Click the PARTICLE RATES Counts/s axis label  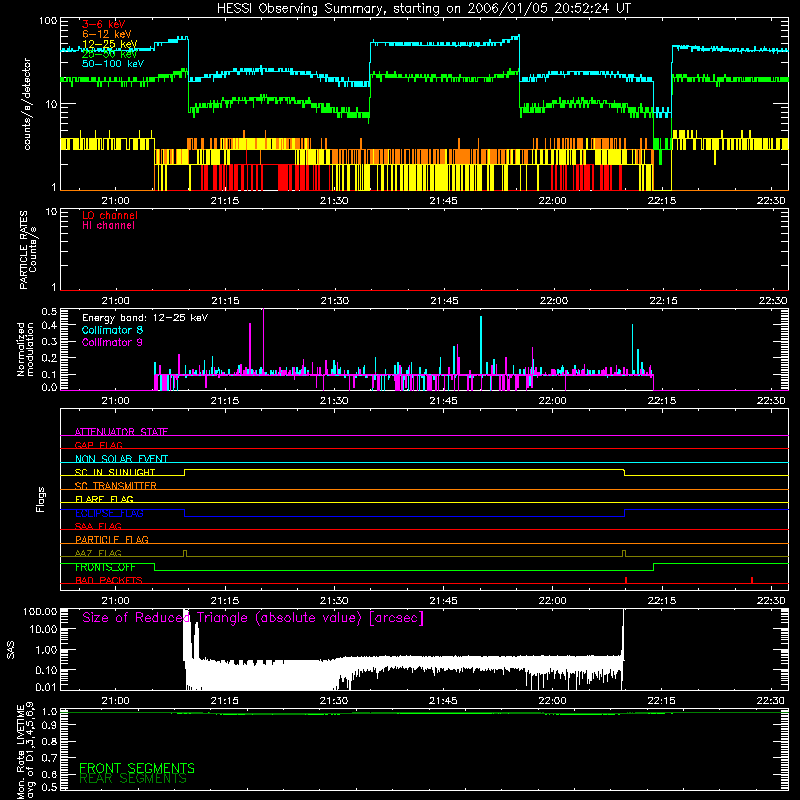(x=28, y=250)
